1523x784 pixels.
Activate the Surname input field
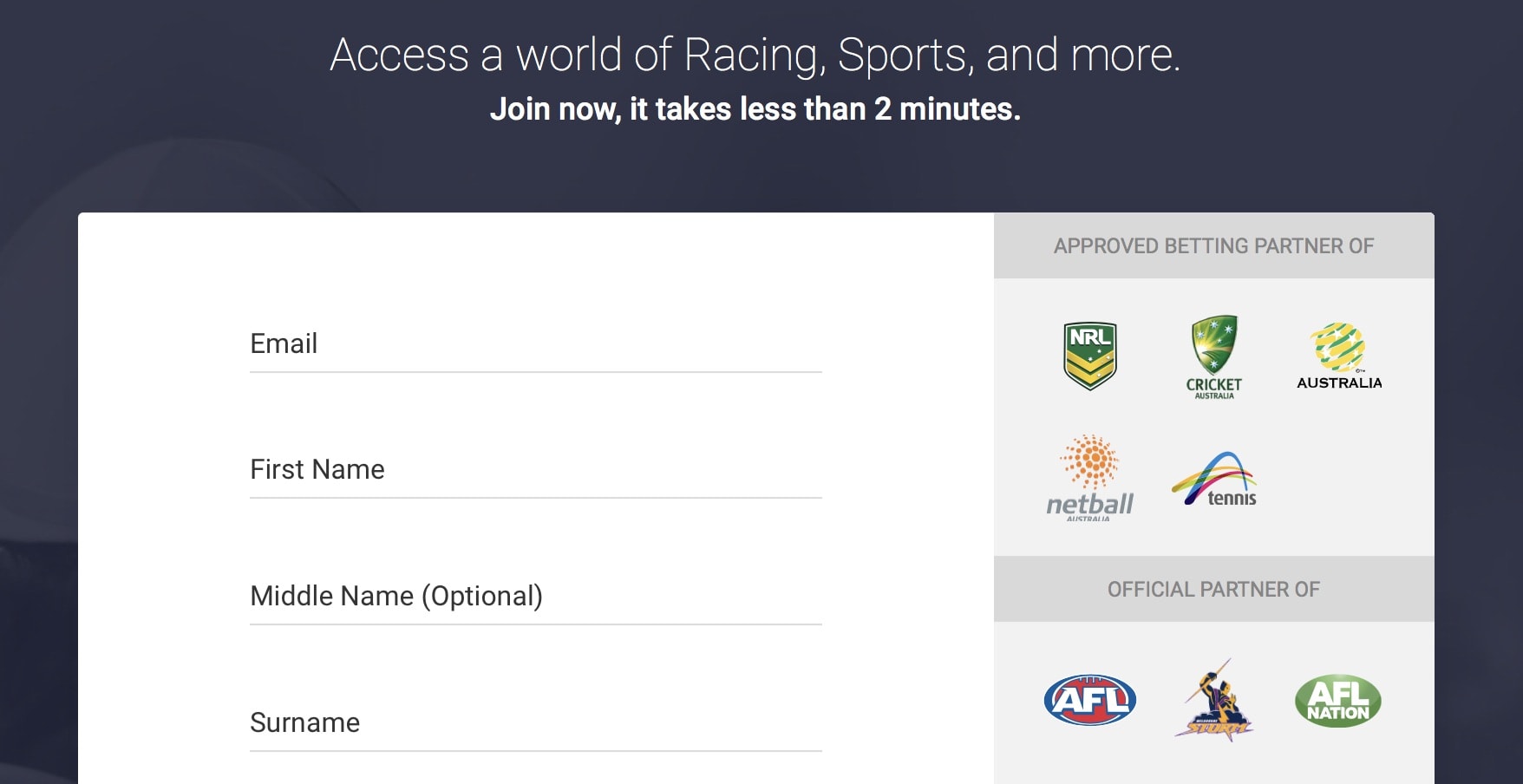coord(536,724)
